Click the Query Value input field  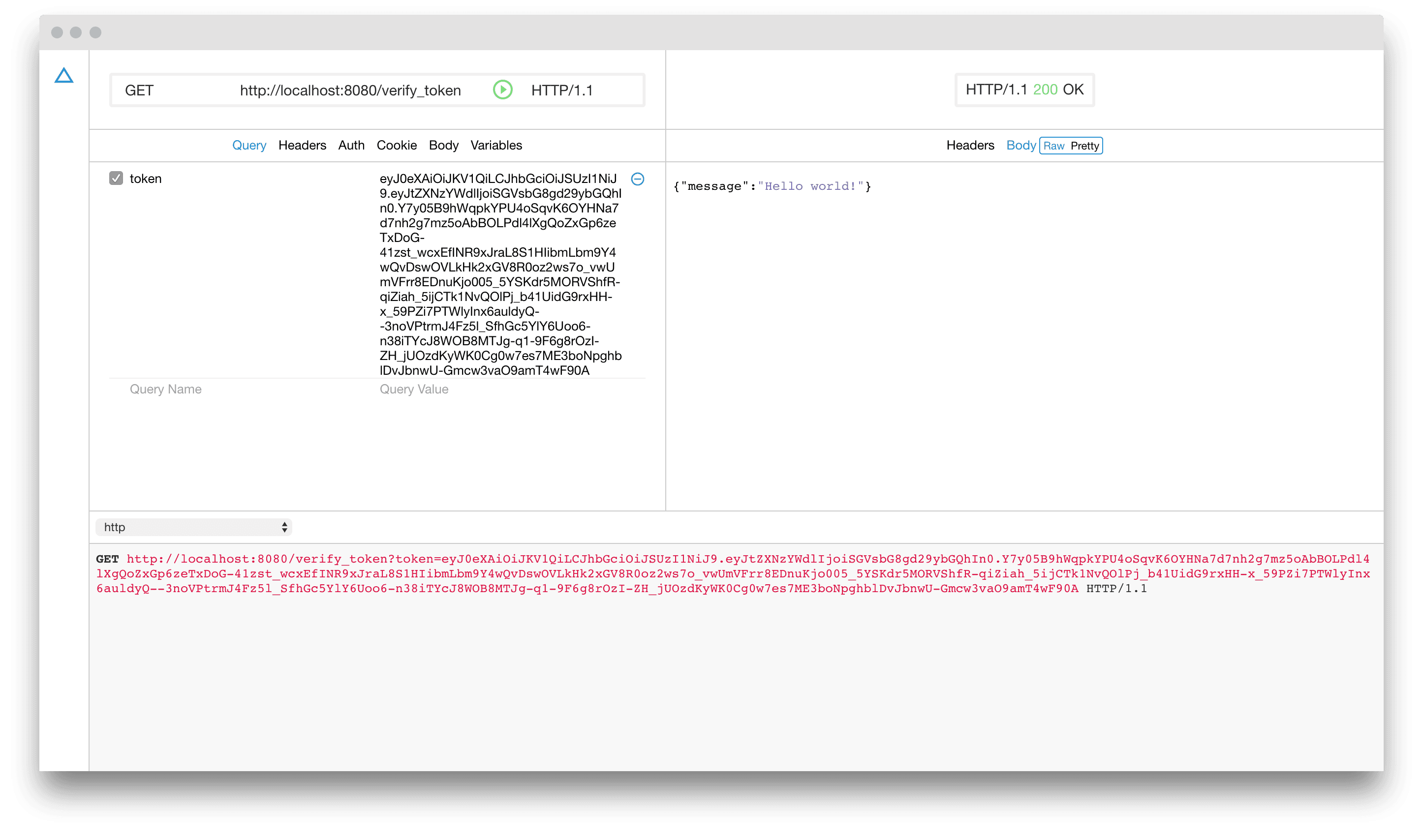point(414,390)
